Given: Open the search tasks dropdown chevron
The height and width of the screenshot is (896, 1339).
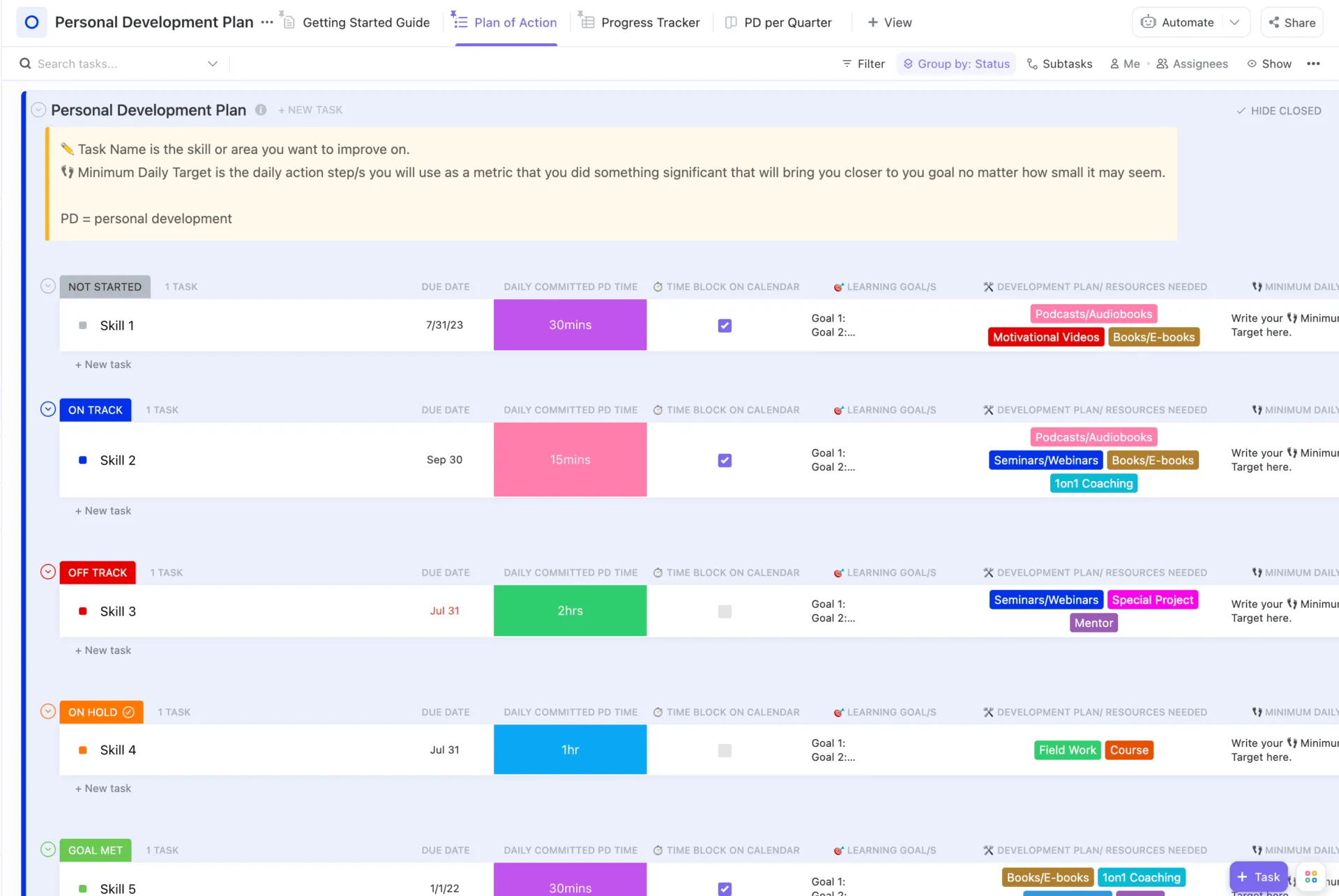Looking at the screenshot, I should [213, 63].
